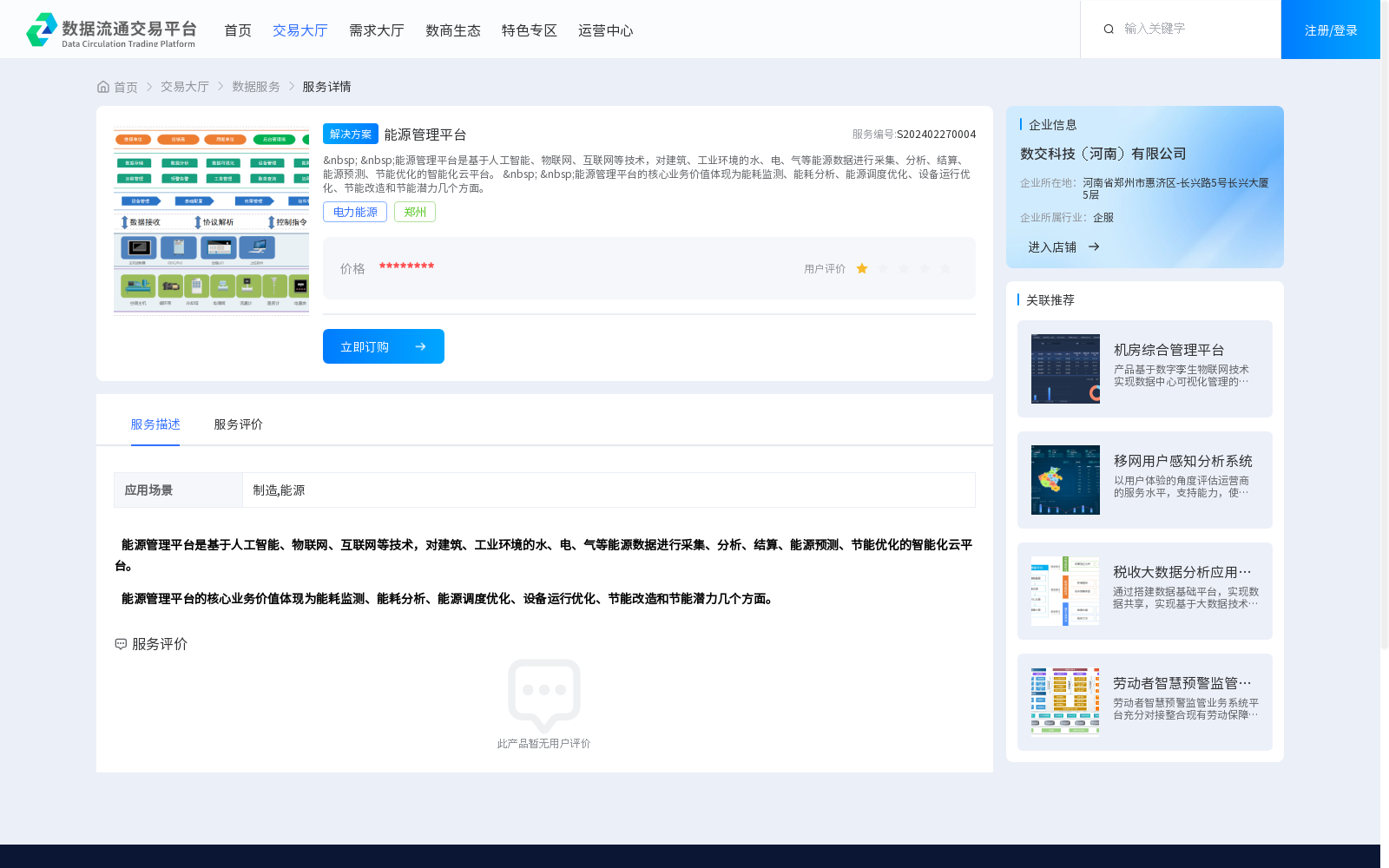Viewport: 1389px width, 868px height.
Task: Click company name 数交科技（河南）有限公司
Action: [1103, 154]
